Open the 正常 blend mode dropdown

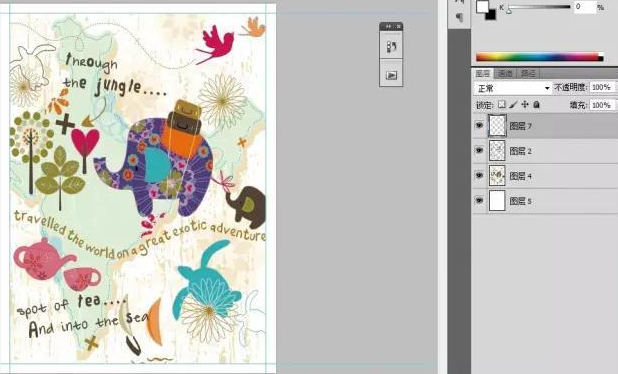(513, 88)
